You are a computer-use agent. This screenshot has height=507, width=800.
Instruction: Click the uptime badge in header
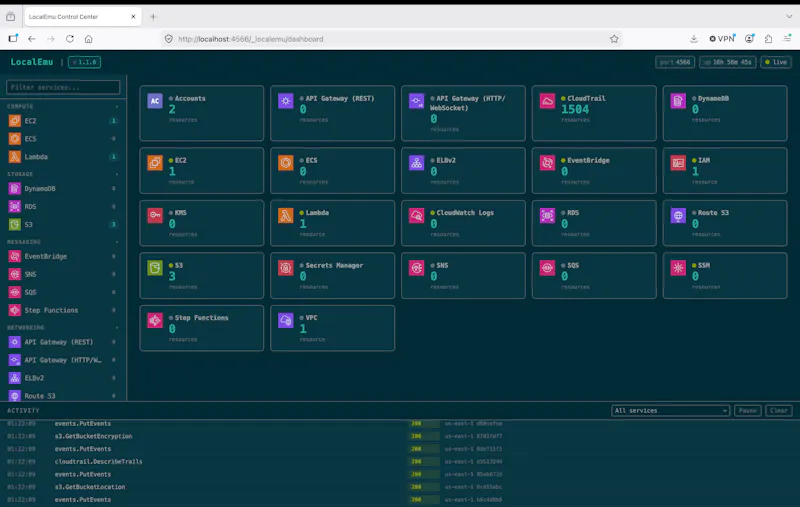(728, 62)
